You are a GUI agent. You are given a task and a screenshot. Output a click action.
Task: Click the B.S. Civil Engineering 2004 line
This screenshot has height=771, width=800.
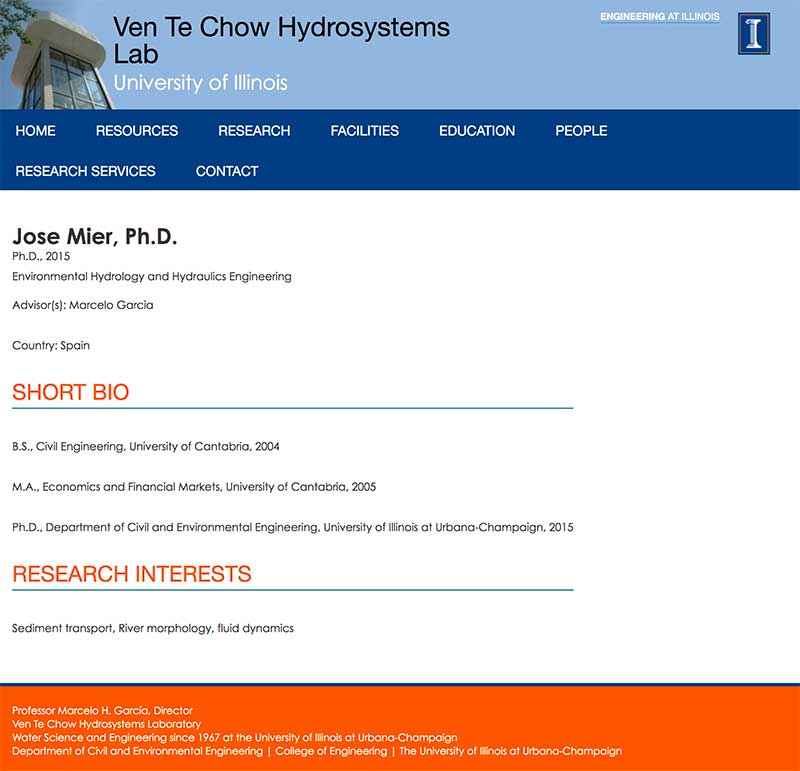pyautogui.click(x=146, y=446)
